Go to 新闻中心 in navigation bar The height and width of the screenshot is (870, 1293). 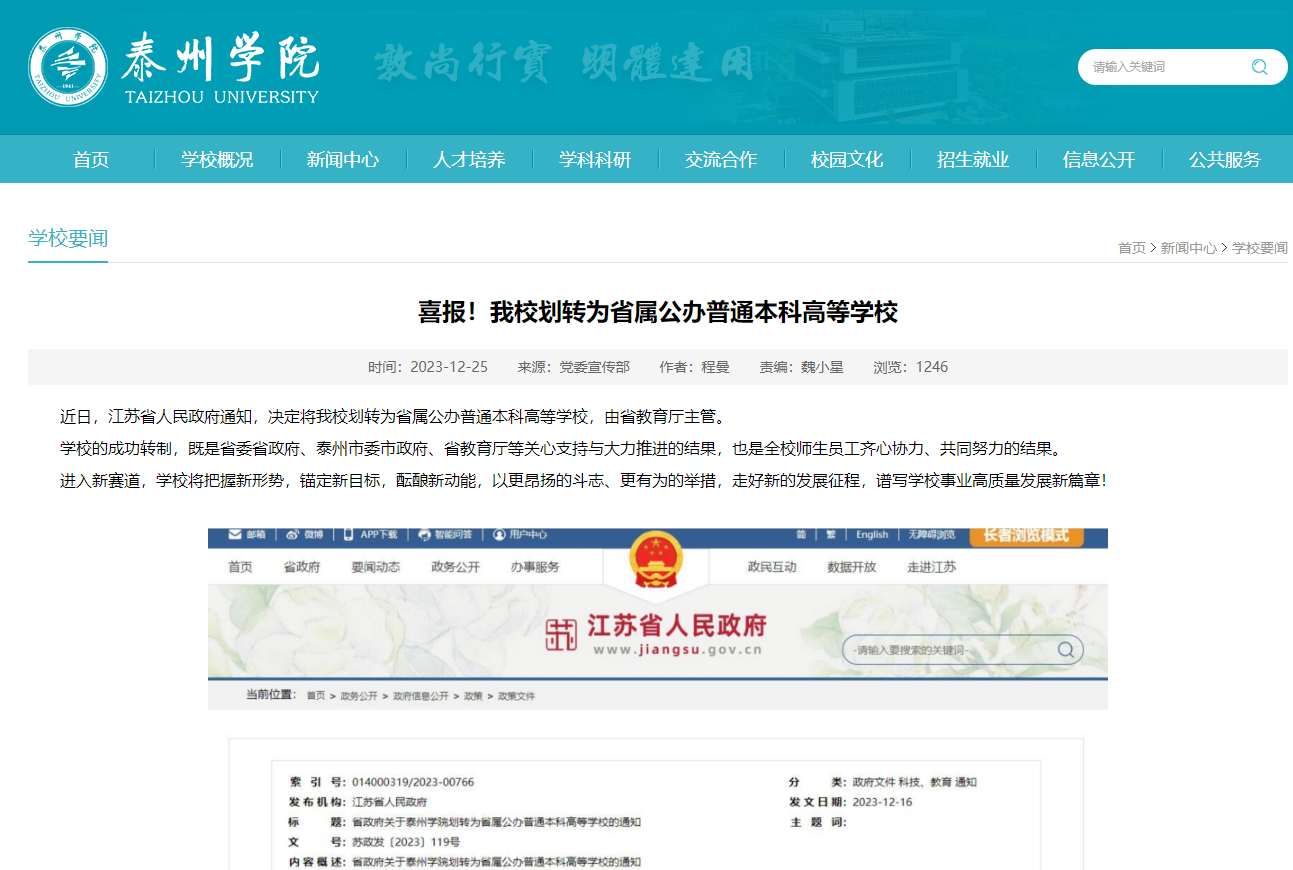coord(343,159)
